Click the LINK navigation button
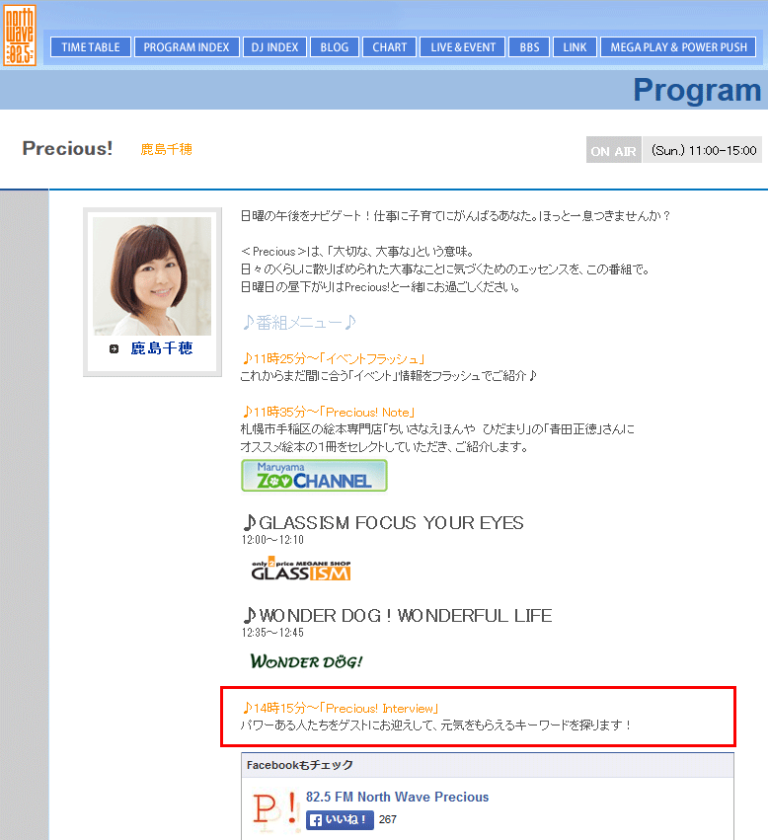This screenshot has height=840, width=768. tap(575, 47)
